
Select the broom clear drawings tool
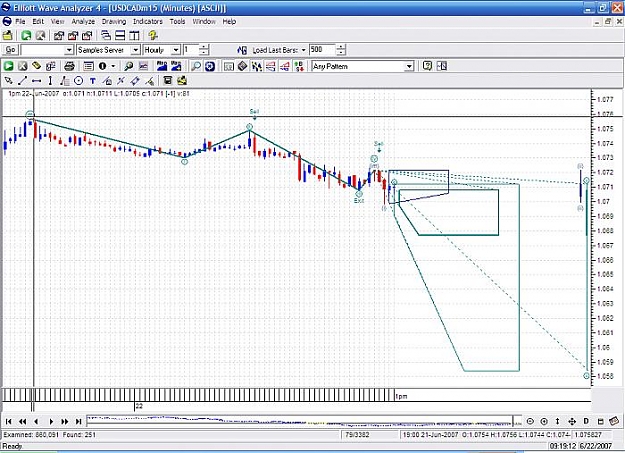[149, 81]
